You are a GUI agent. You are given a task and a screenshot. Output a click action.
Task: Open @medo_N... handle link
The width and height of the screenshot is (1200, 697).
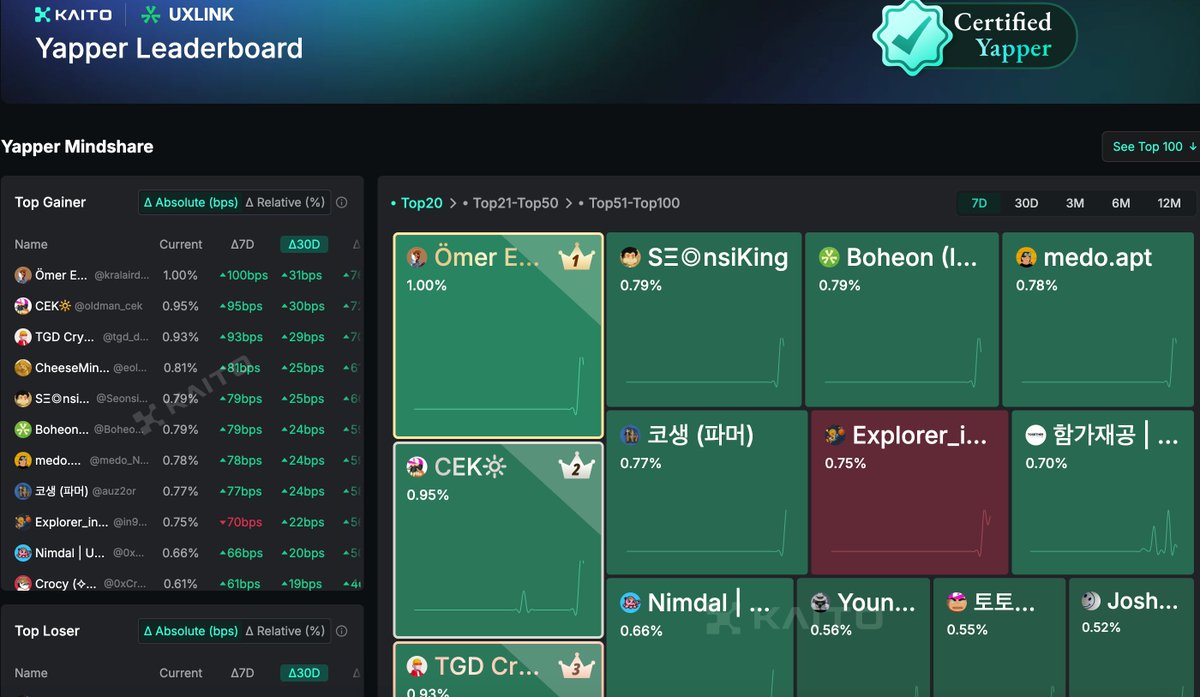click(120, 461)
